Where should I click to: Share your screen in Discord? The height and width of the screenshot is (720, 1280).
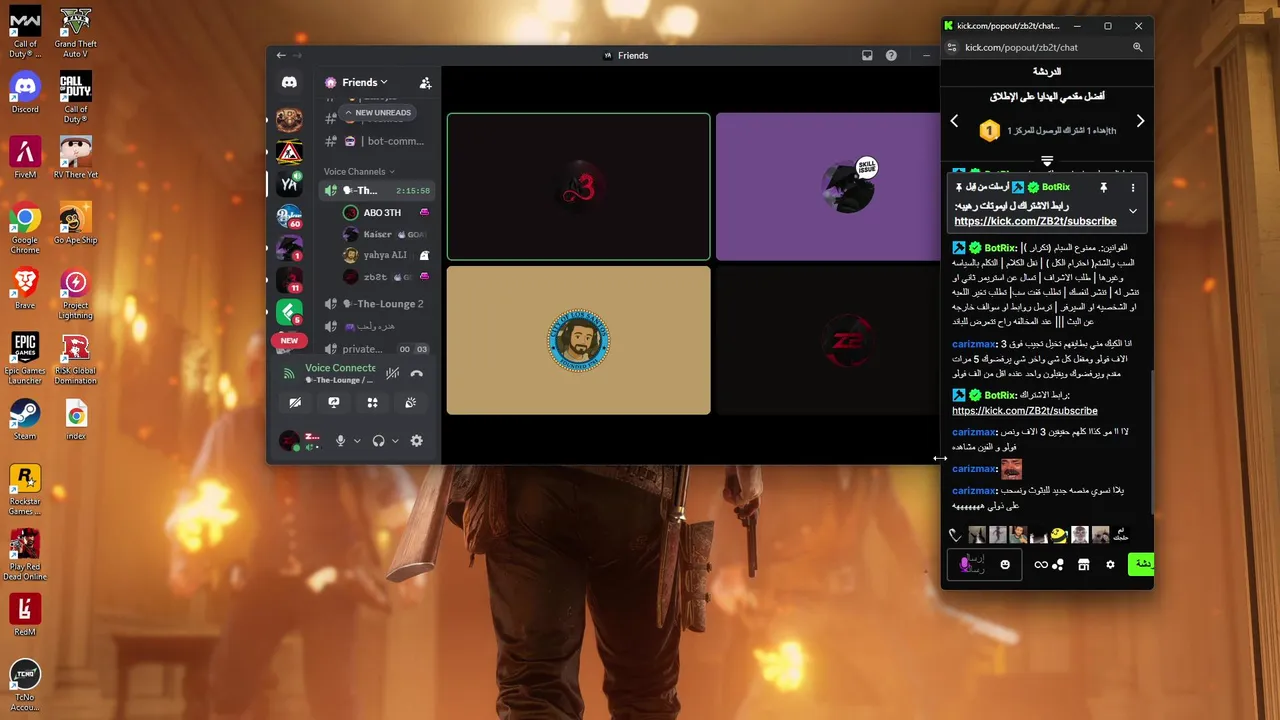[x=334, y=403]
